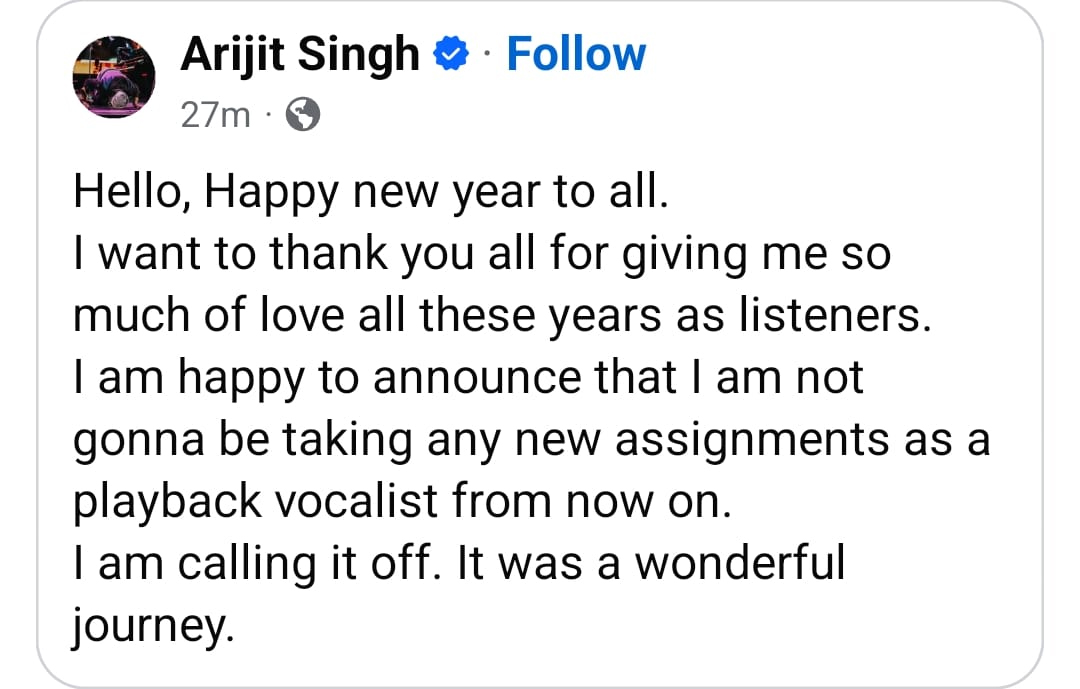Click the "I am happy to announce" line
Screen dimensions: 1080x689
click(x=468, y=378)
